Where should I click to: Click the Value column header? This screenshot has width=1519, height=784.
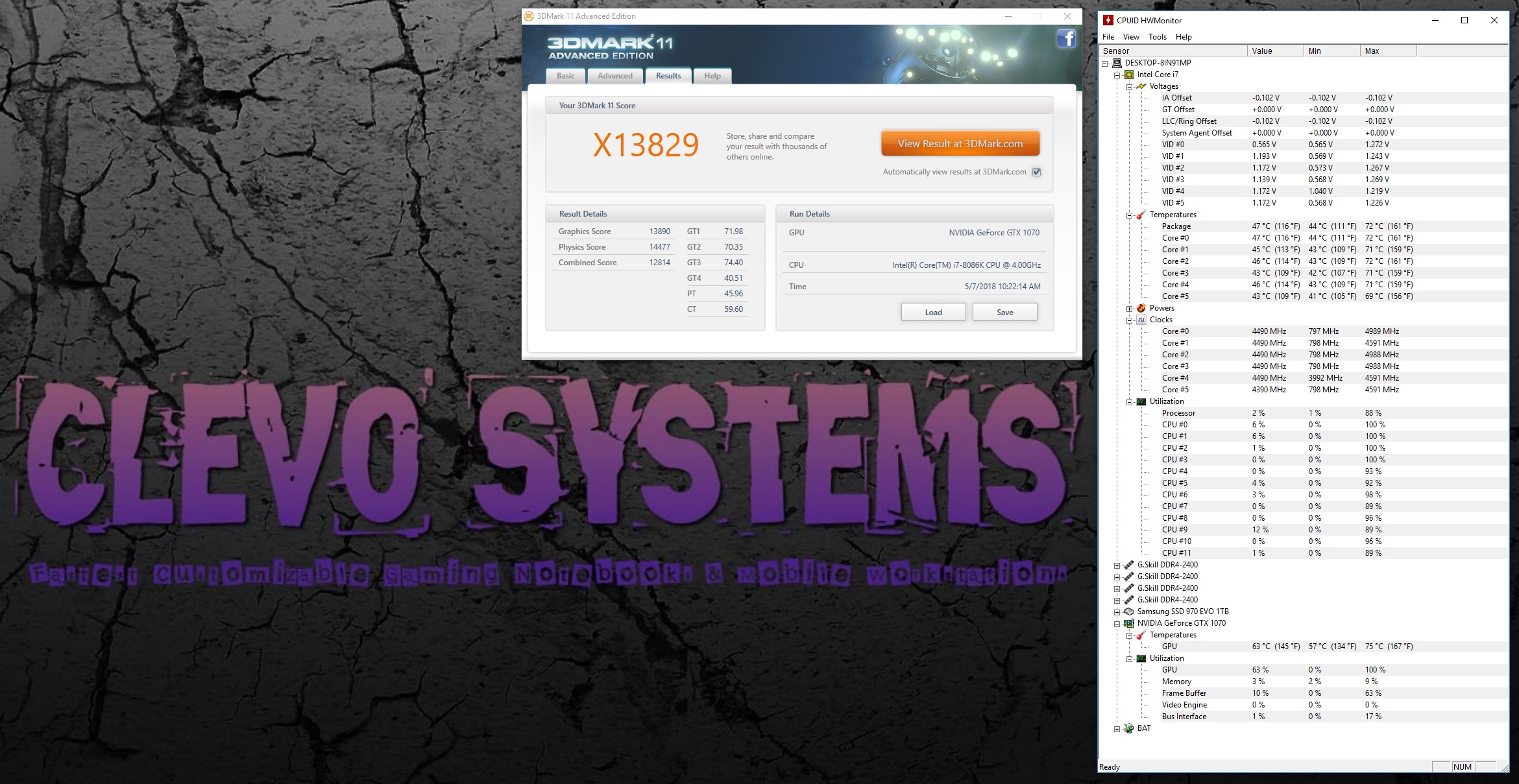point(1275,51)
